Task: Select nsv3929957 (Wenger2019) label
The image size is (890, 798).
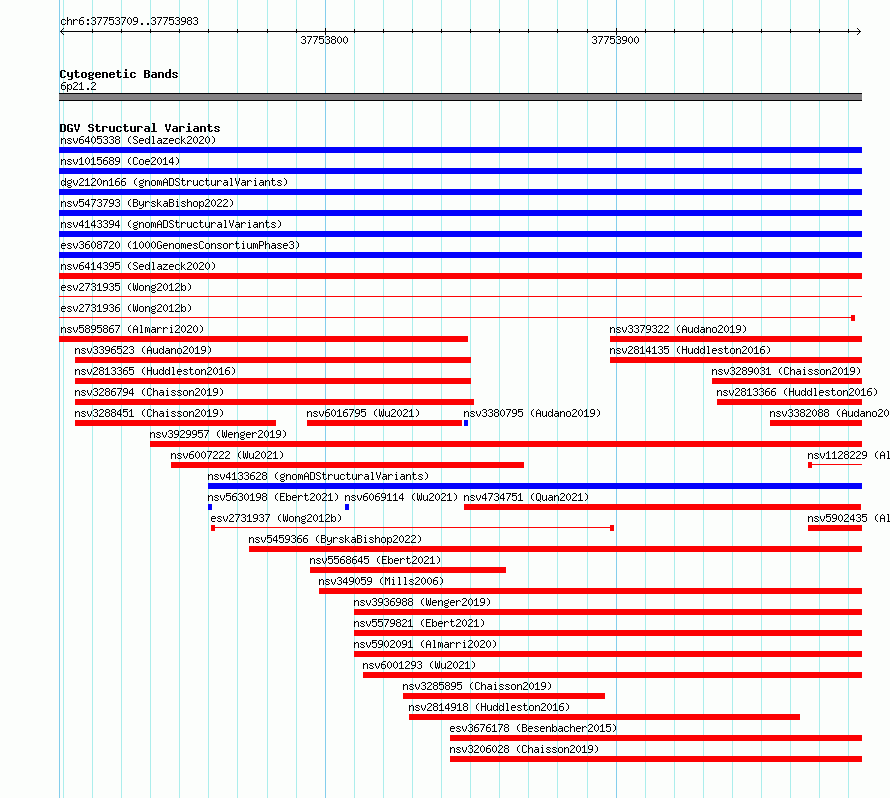Action: coord(218,434)
